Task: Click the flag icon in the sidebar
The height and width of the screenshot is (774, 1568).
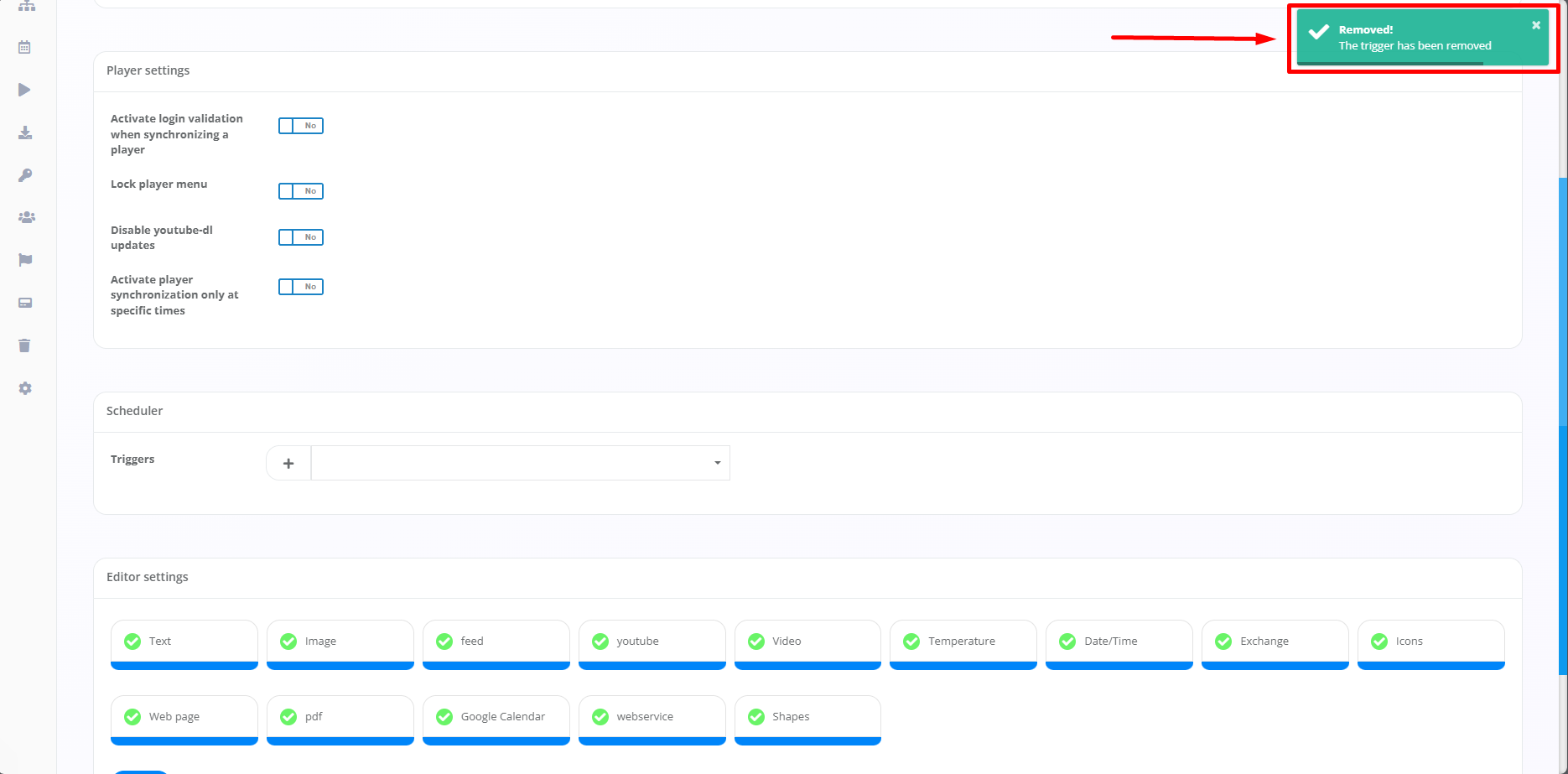Action: [x=25, y=260]
